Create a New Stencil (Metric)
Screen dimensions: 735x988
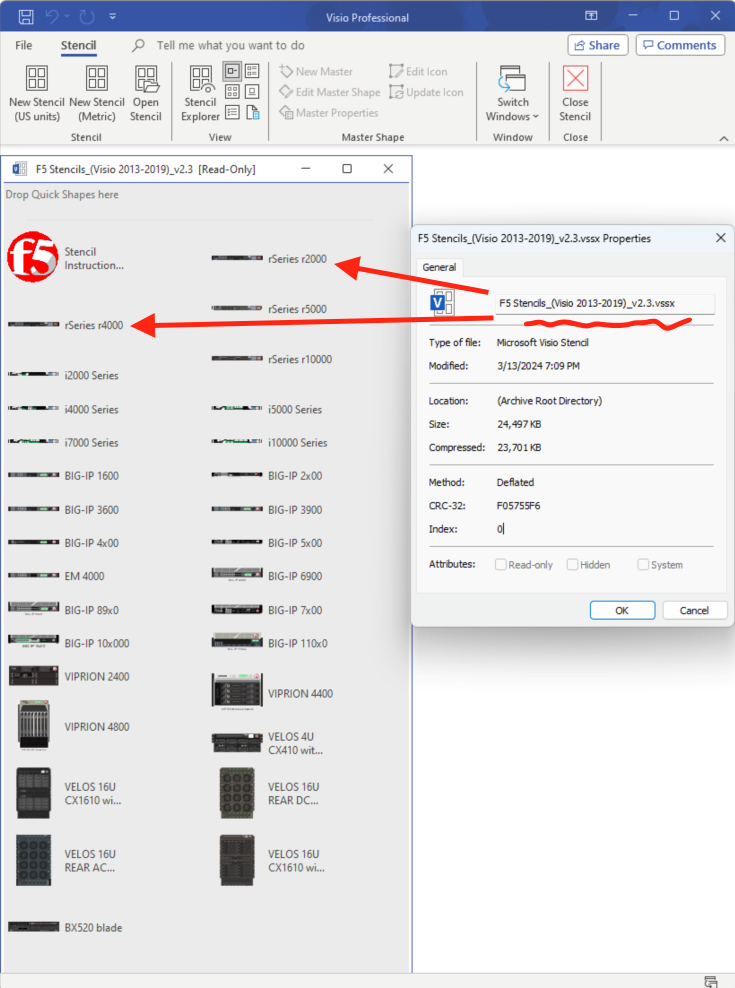(96, 93)
